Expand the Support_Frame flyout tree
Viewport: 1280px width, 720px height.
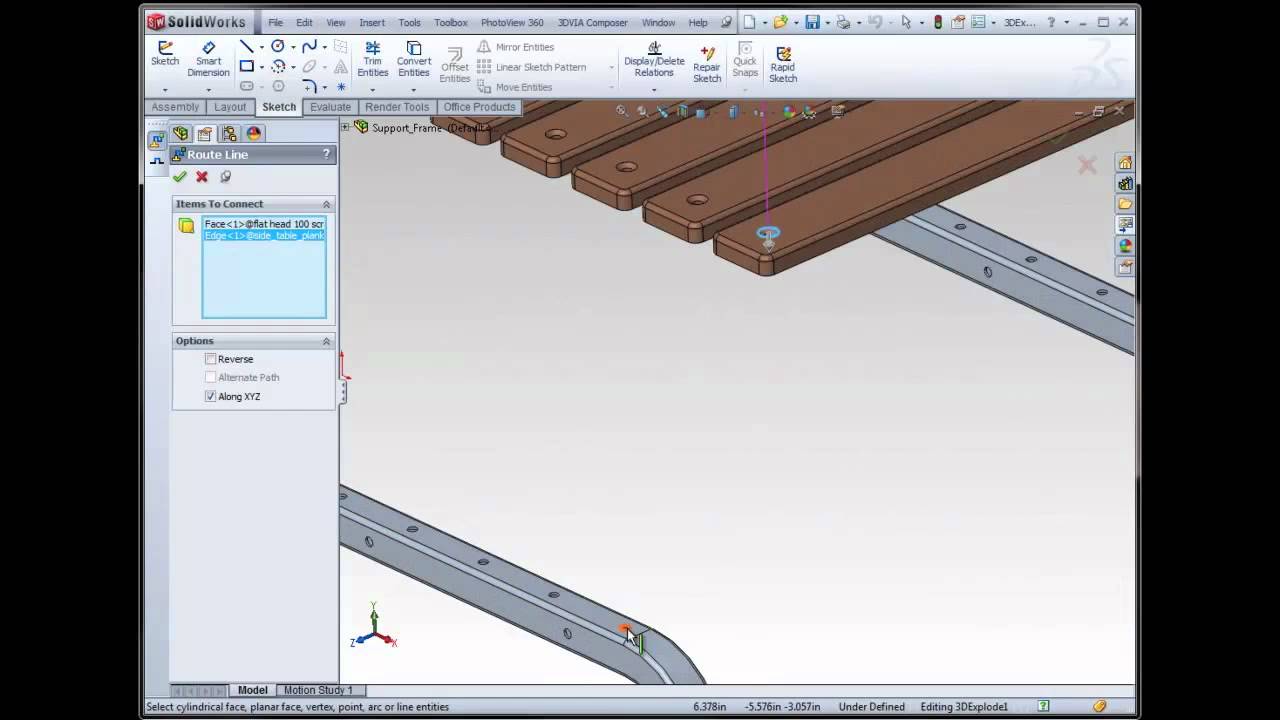coord(346,127)
